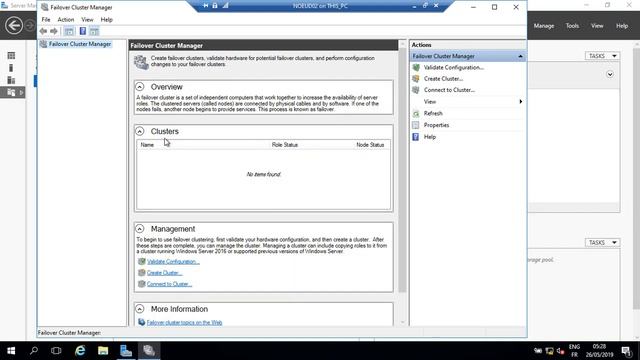The image size is (640, 360).
Task: Click the Properties icon in Actions pane
Action: 416,125
